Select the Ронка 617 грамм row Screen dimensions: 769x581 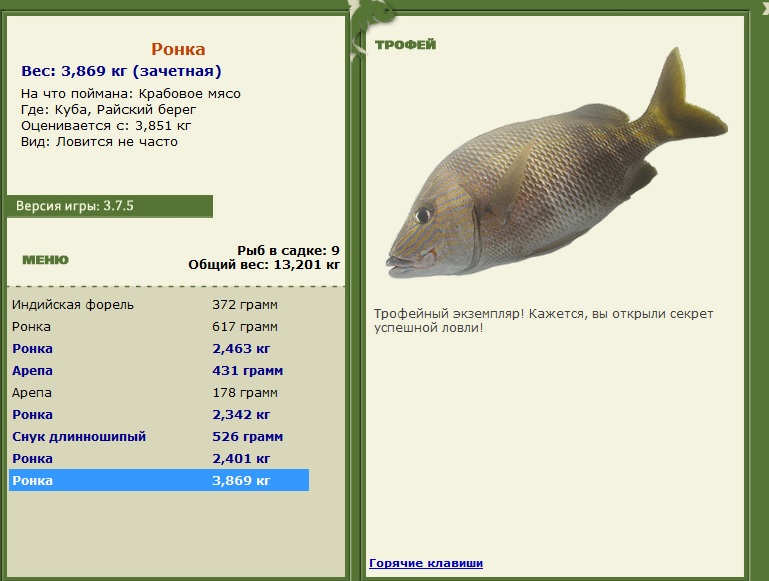tap(159, 327)
